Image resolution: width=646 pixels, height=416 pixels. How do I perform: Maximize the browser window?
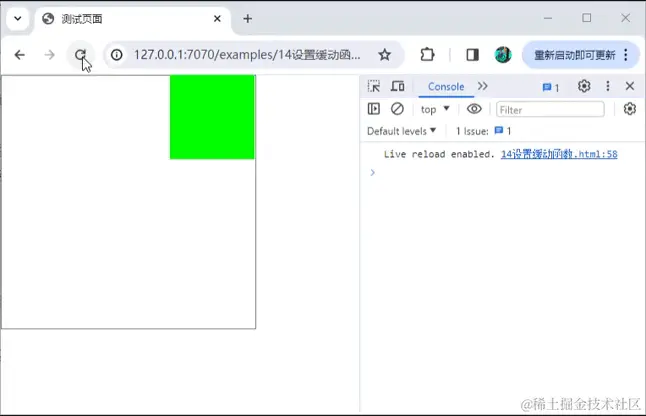click(587, 18)
